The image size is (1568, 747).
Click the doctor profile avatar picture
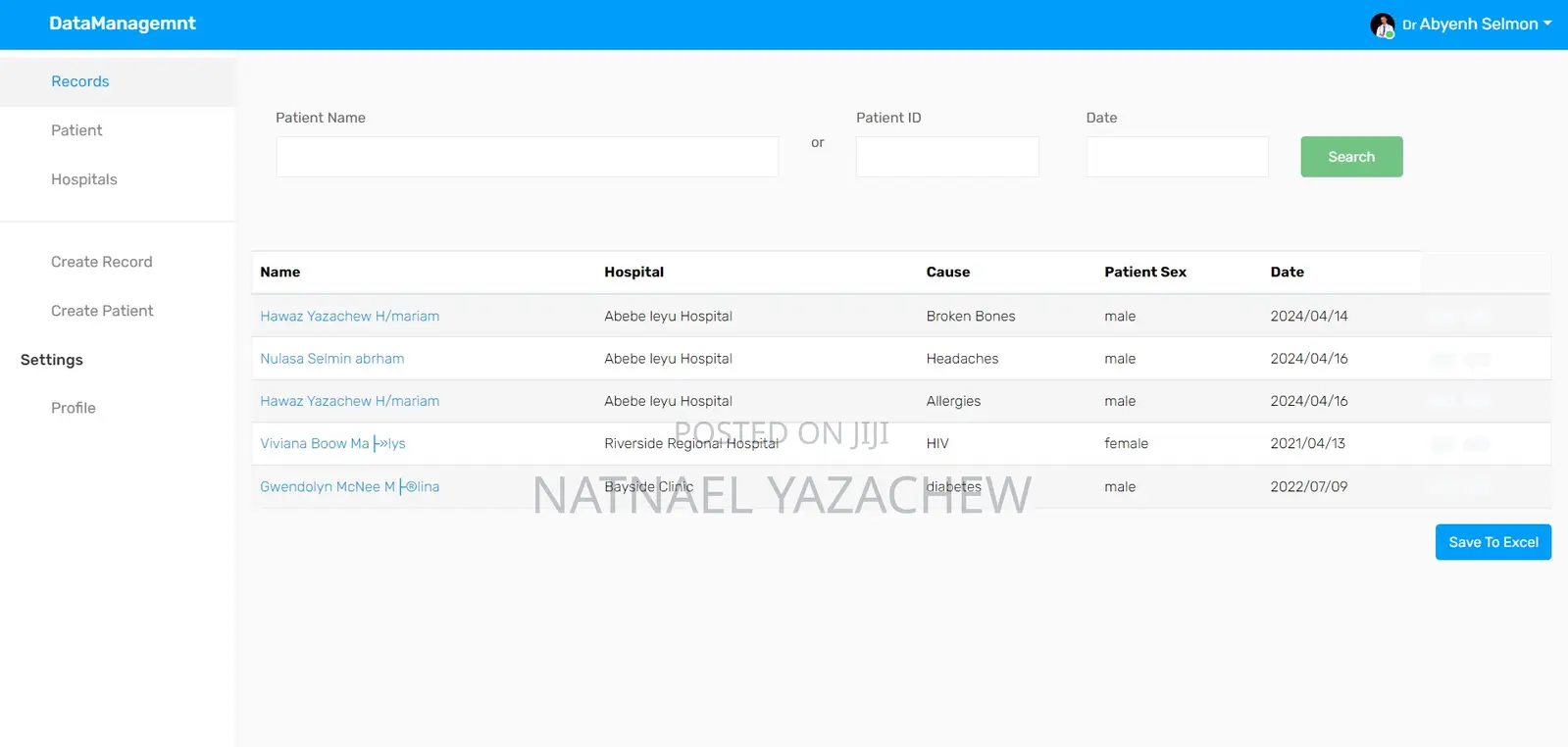[1382, 25]
